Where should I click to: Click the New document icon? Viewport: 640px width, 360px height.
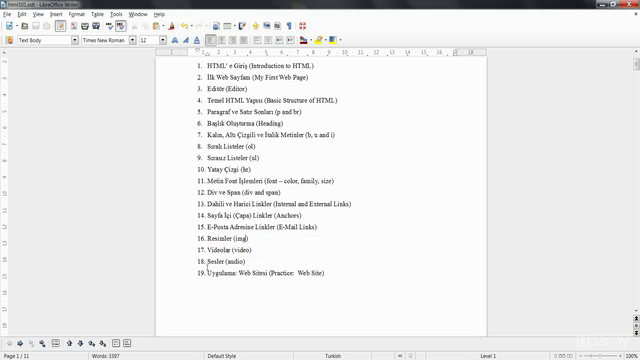tap(9, 26)
